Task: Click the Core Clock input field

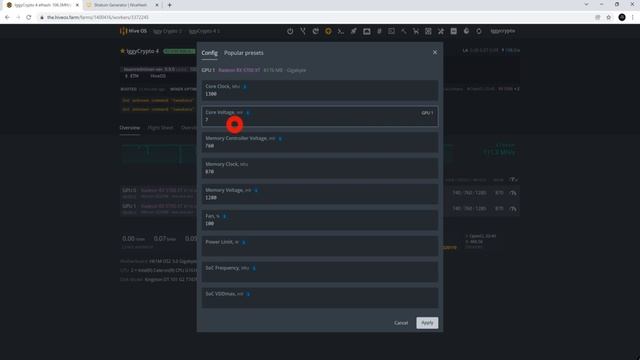Action: pos(320,90)
